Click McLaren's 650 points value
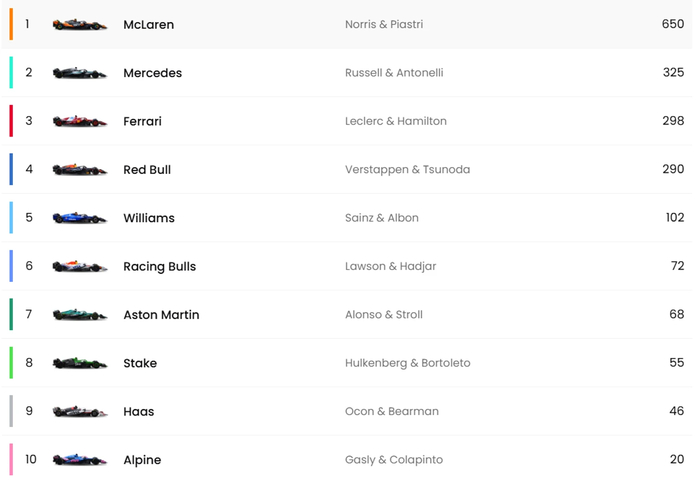The width and height of the screenshot is (700, 485). click(x=672, y=24)
